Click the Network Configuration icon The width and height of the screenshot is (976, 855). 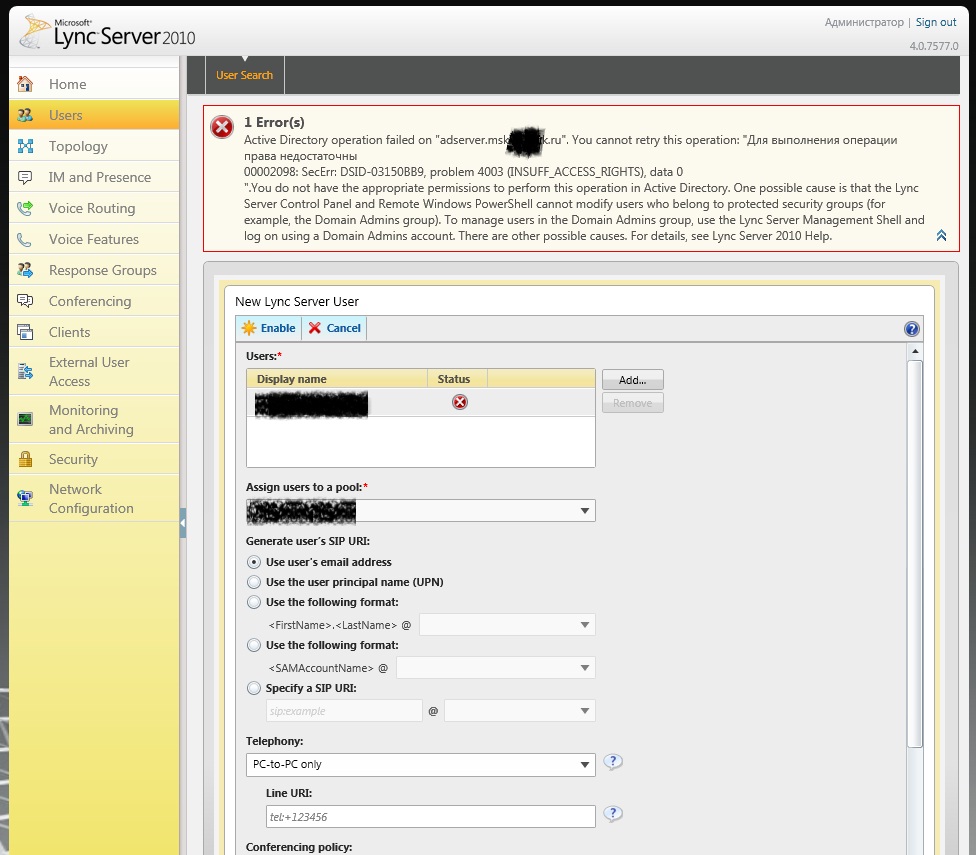point(25,498)
